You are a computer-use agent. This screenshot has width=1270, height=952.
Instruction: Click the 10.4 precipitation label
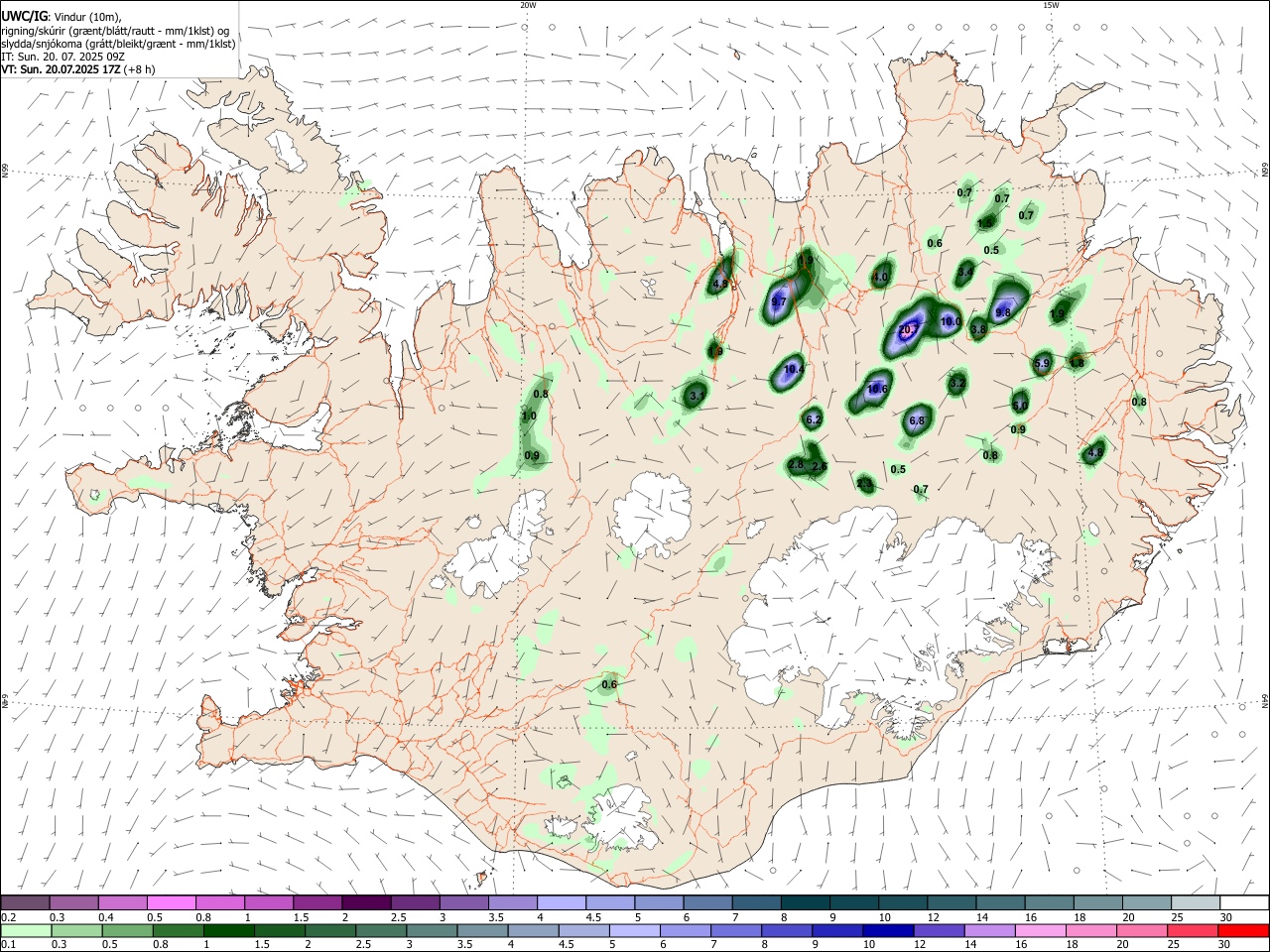tap(793, 369)
